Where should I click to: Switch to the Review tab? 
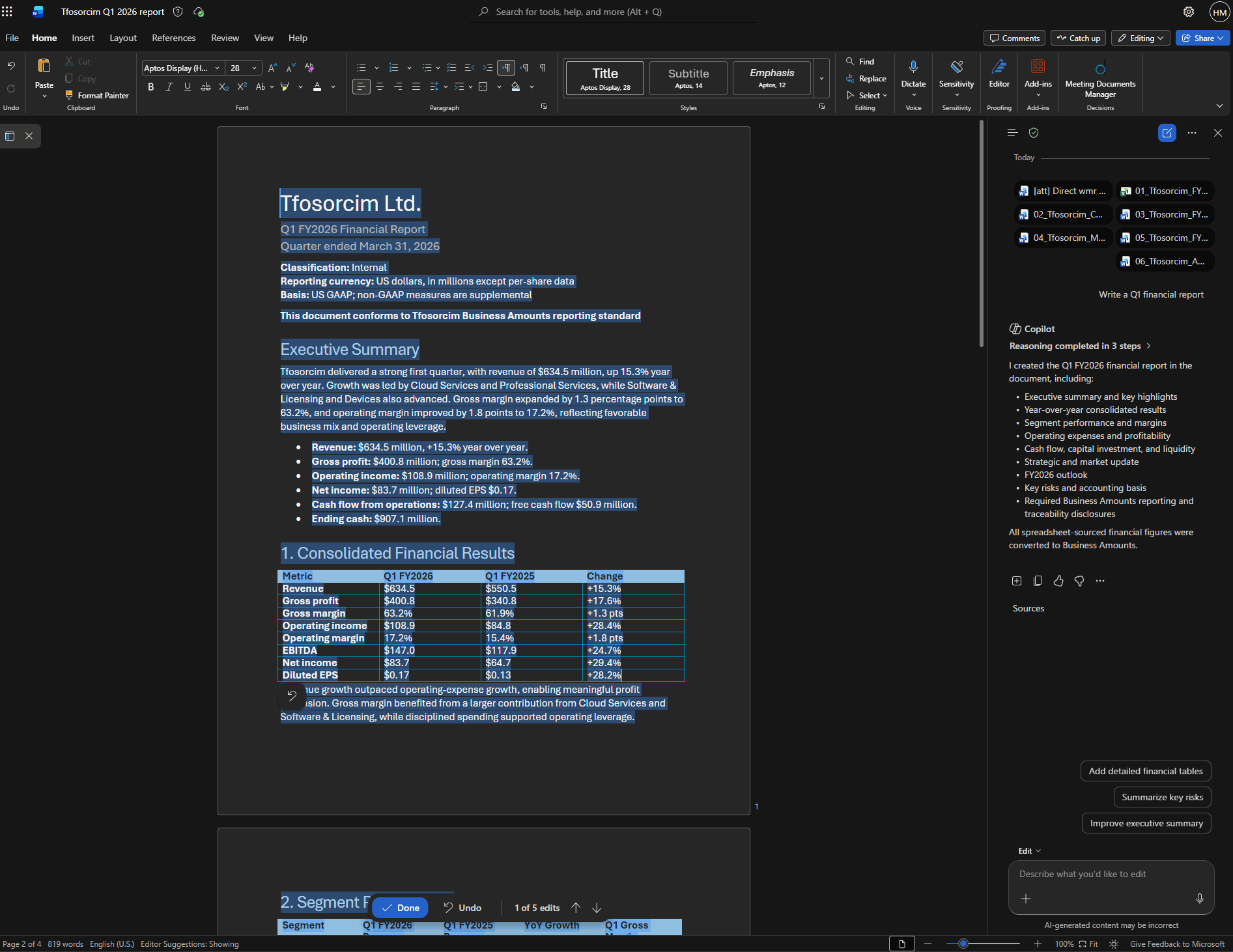point(225,38)
